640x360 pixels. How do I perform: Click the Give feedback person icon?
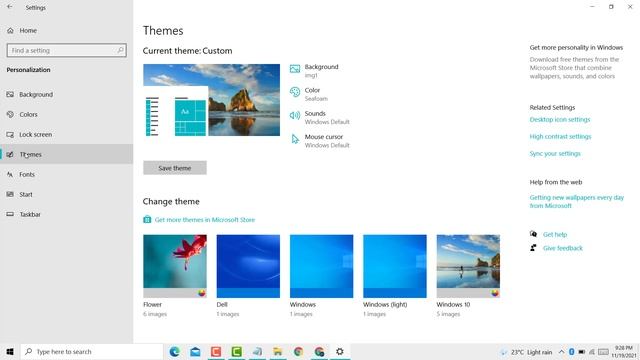pyautogui.click(x=533, y=248)
